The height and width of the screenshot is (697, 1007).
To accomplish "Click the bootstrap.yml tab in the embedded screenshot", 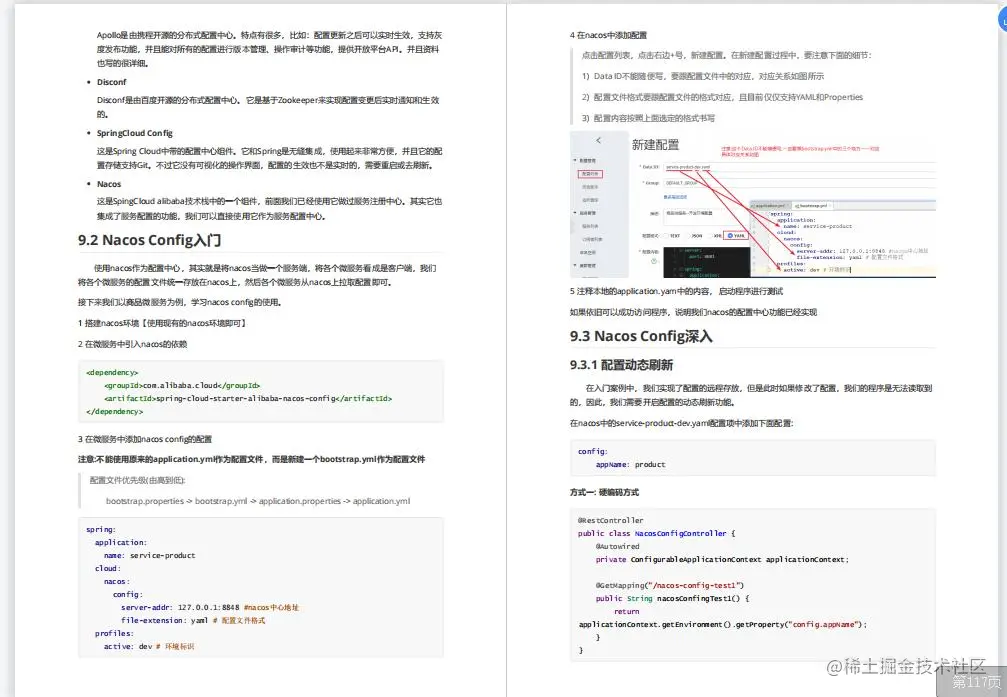I will point(811,206).
